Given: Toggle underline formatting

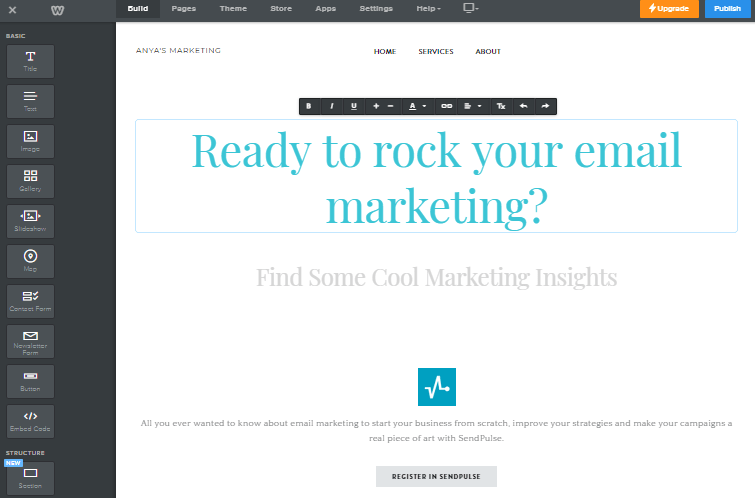Looking at the screenshot, I should pos(354,106).
